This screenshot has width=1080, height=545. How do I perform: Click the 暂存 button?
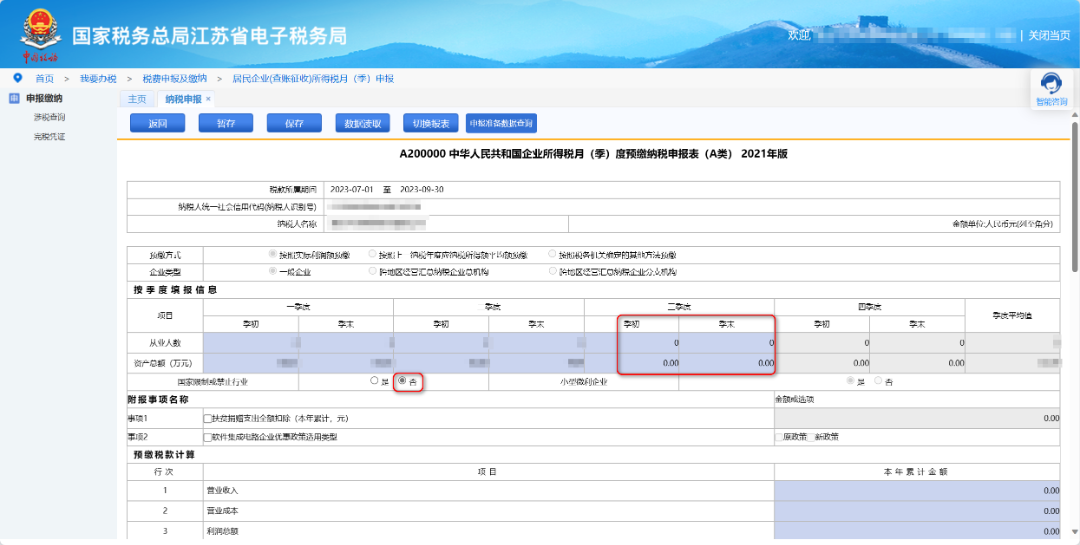point(226,123)
